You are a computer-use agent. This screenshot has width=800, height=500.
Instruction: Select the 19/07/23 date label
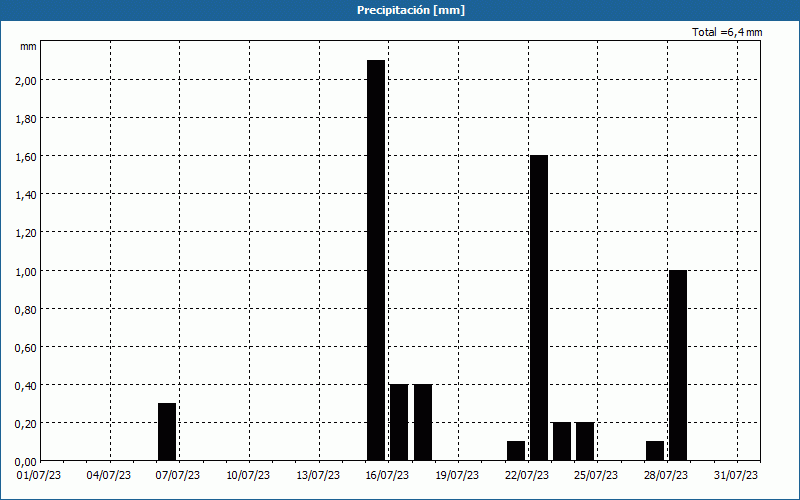(x=457, y=475)
